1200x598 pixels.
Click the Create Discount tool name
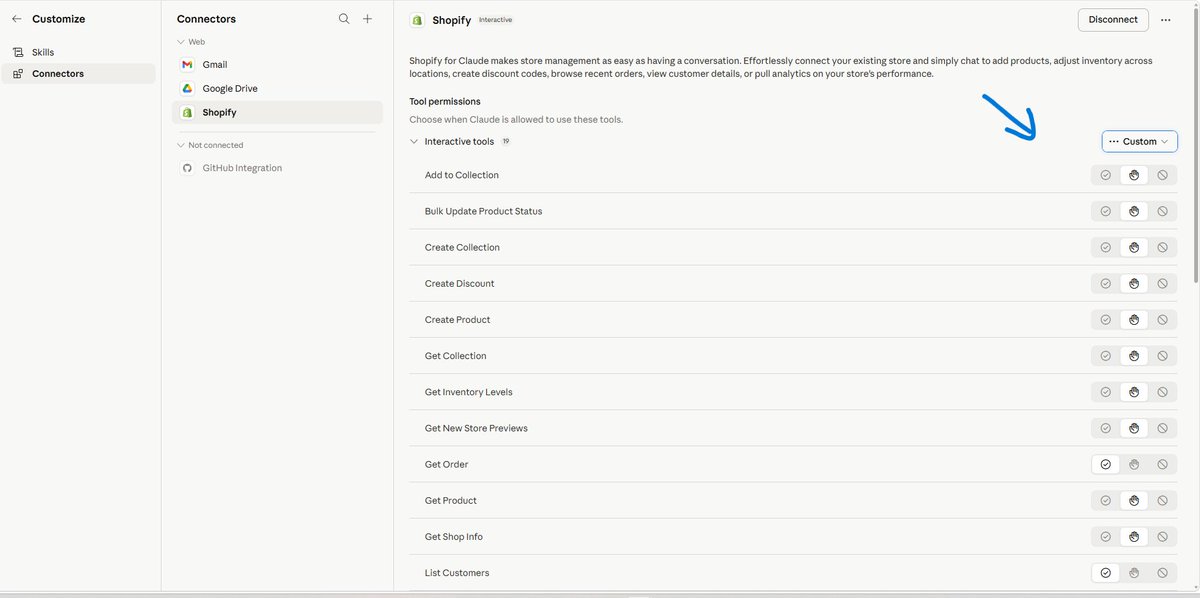[460, 284]
